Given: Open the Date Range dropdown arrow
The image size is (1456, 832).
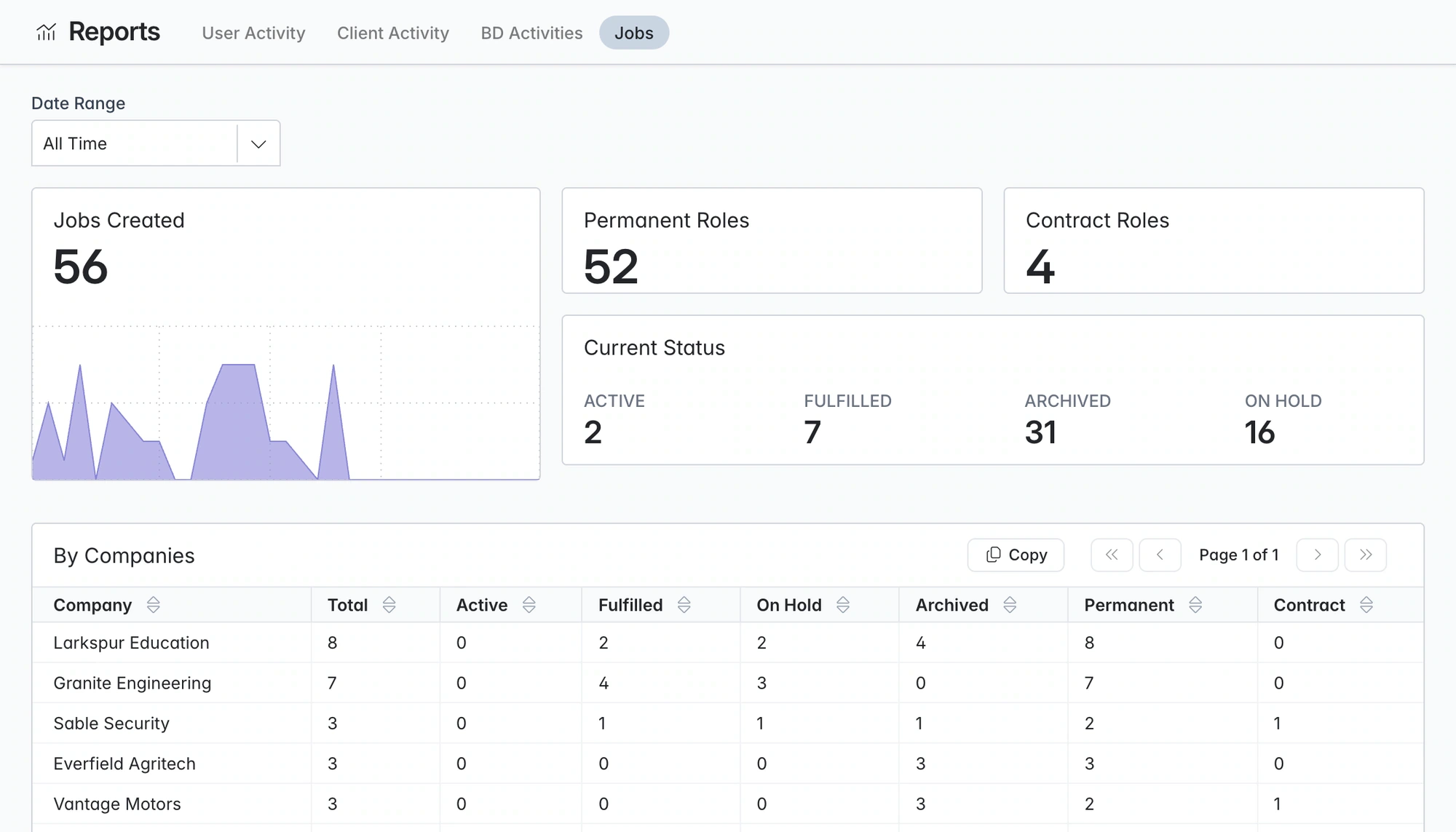Looking at the screenshot, I should [x=258, y=143].
